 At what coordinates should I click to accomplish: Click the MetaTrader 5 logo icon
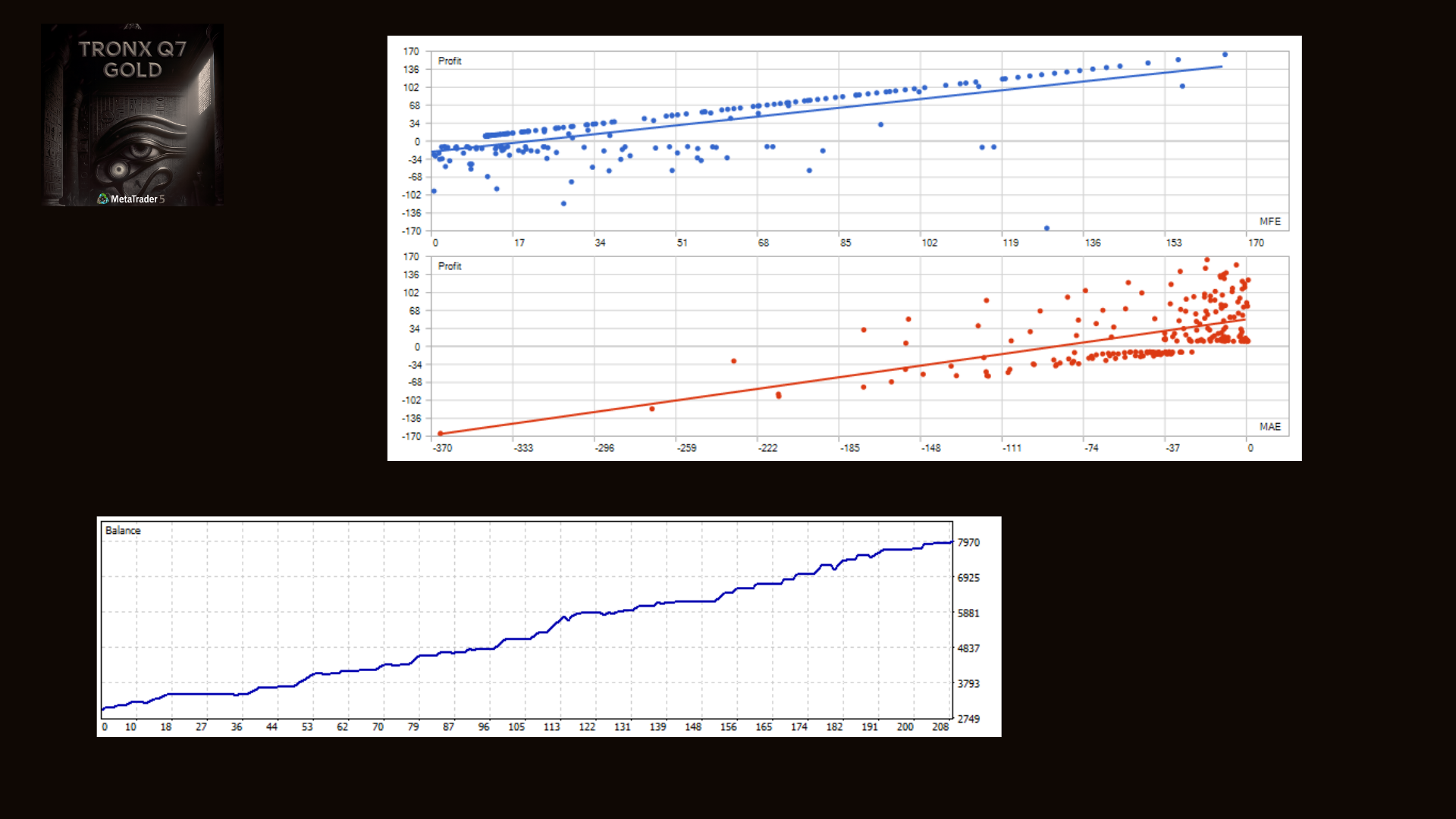[x=103, y=199]
